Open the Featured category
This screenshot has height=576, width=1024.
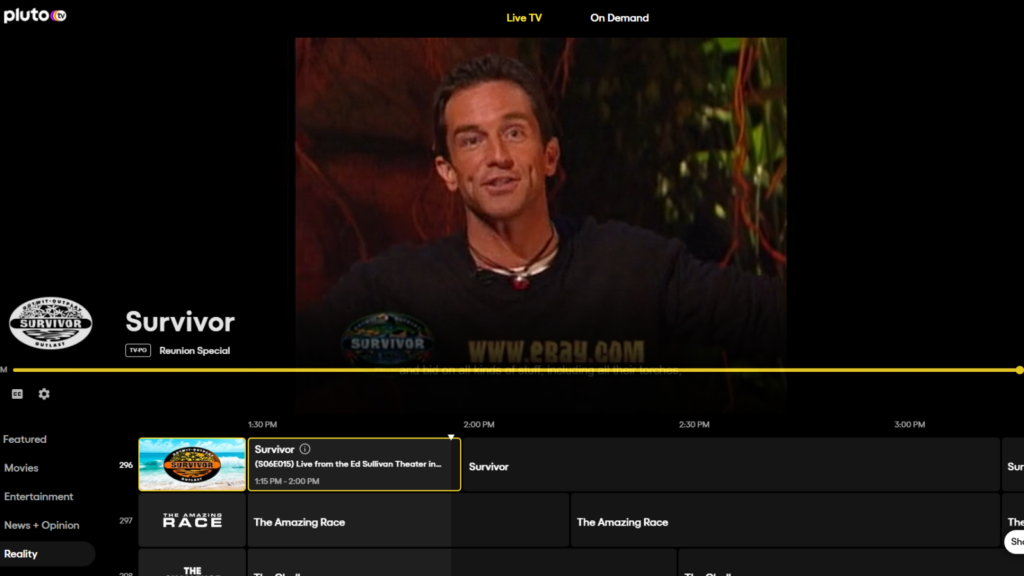(x=25, y=440)
